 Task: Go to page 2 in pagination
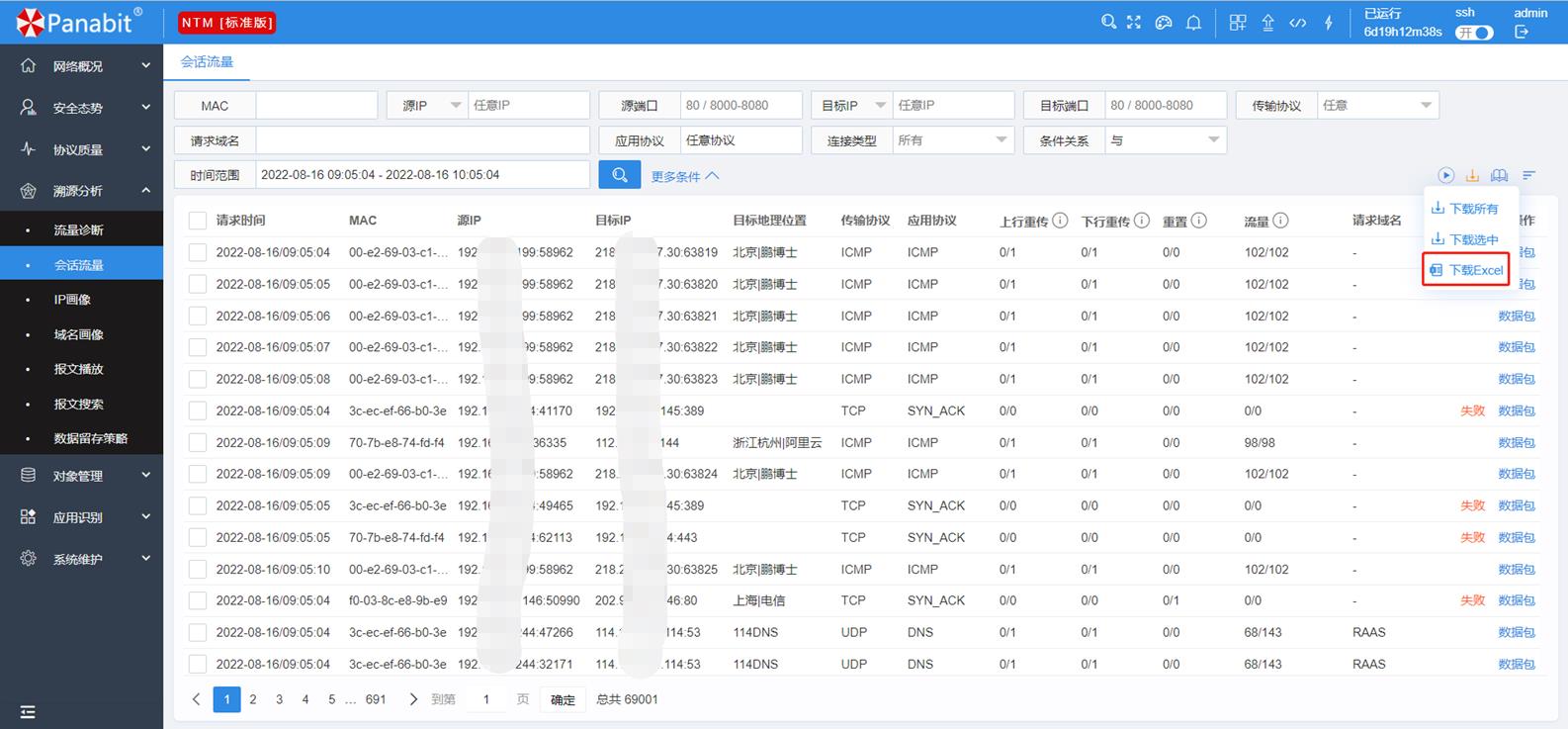pyautogui.click(x=253, y=699)
